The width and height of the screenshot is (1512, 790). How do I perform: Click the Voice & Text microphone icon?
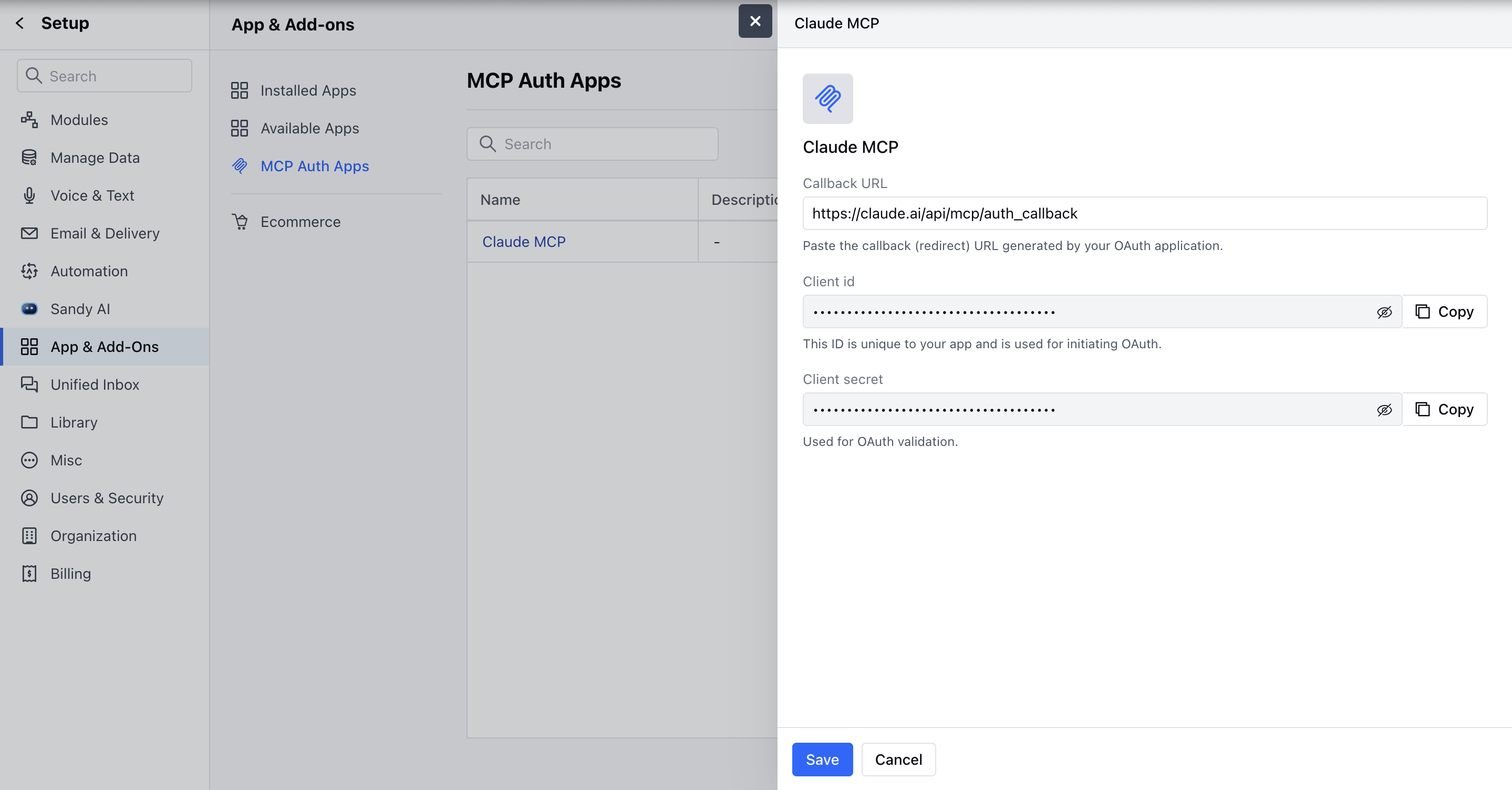coord(29,195)
